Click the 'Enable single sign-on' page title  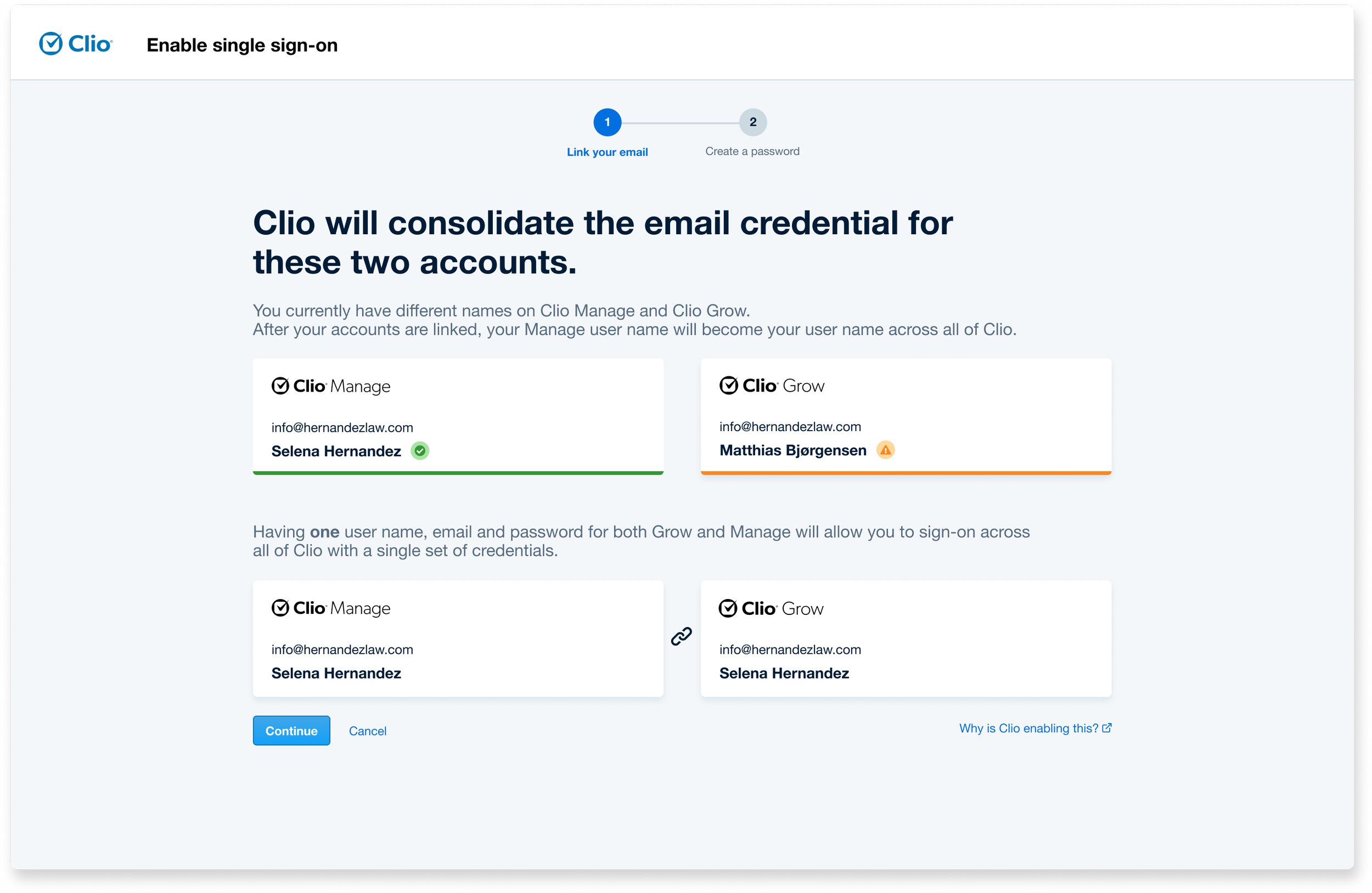point(242,45)
